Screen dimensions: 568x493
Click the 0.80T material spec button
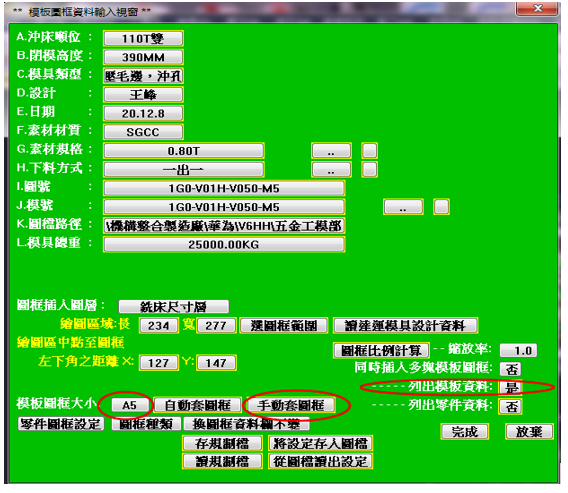tap(184, 151)
